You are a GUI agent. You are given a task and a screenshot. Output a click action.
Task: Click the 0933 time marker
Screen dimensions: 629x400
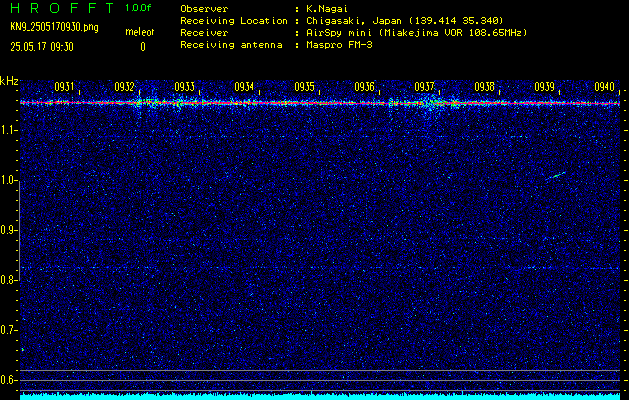[x=184, y=87]
